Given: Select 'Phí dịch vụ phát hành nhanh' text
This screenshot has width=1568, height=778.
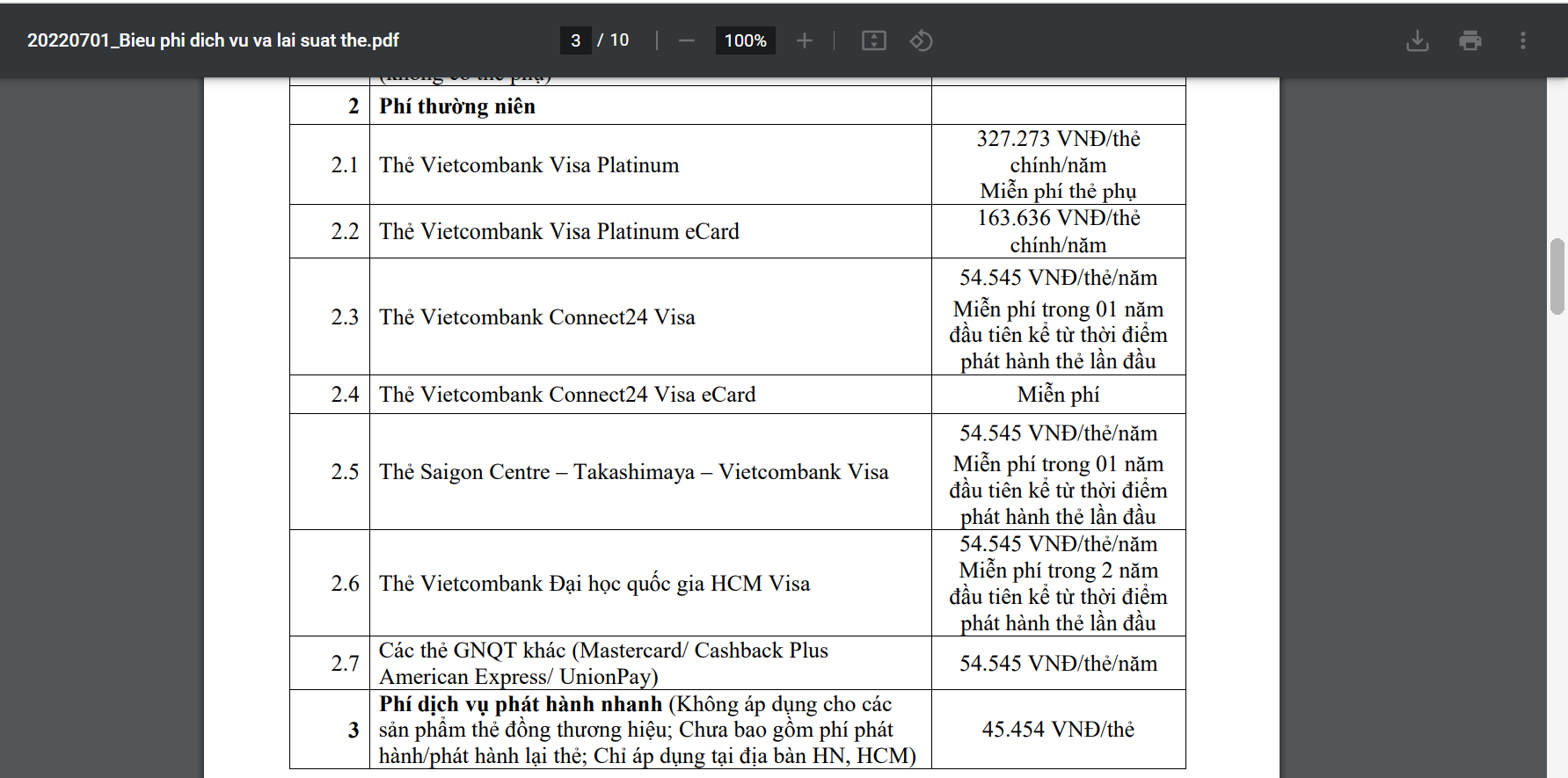Looking at the screenshot, I should [521, 704].
